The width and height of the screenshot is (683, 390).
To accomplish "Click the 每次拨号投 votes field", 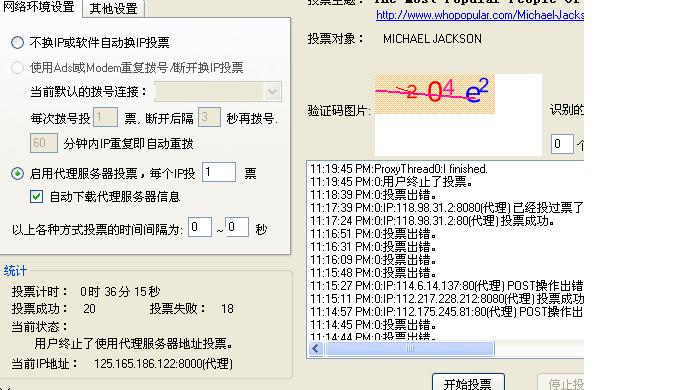I will pos(105,117).
